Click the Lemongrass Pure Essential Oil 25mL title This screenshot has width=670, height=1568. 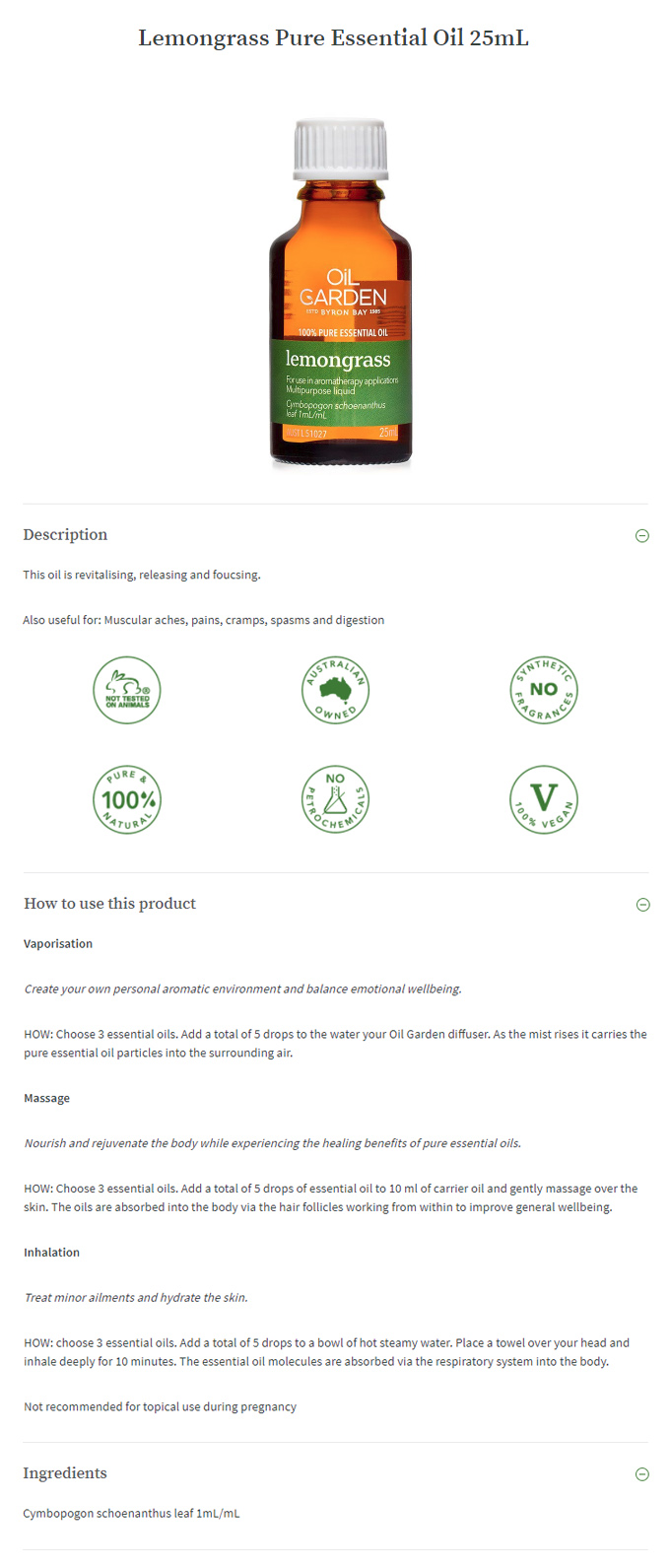pos(334,38)
